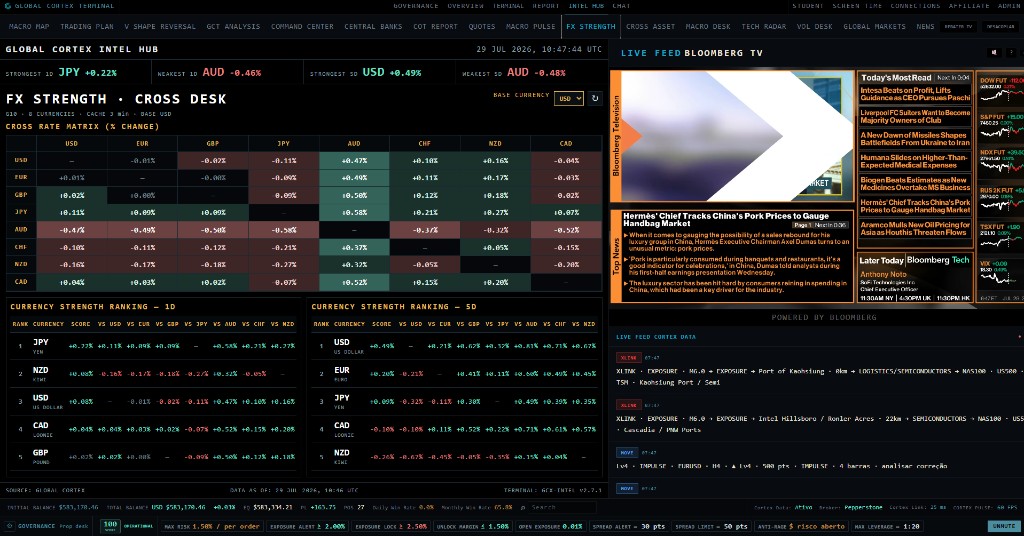Viewport: 1024px width, 536px height.
Task: Open the Student link in top bar
Action: (x=808, y=6)
